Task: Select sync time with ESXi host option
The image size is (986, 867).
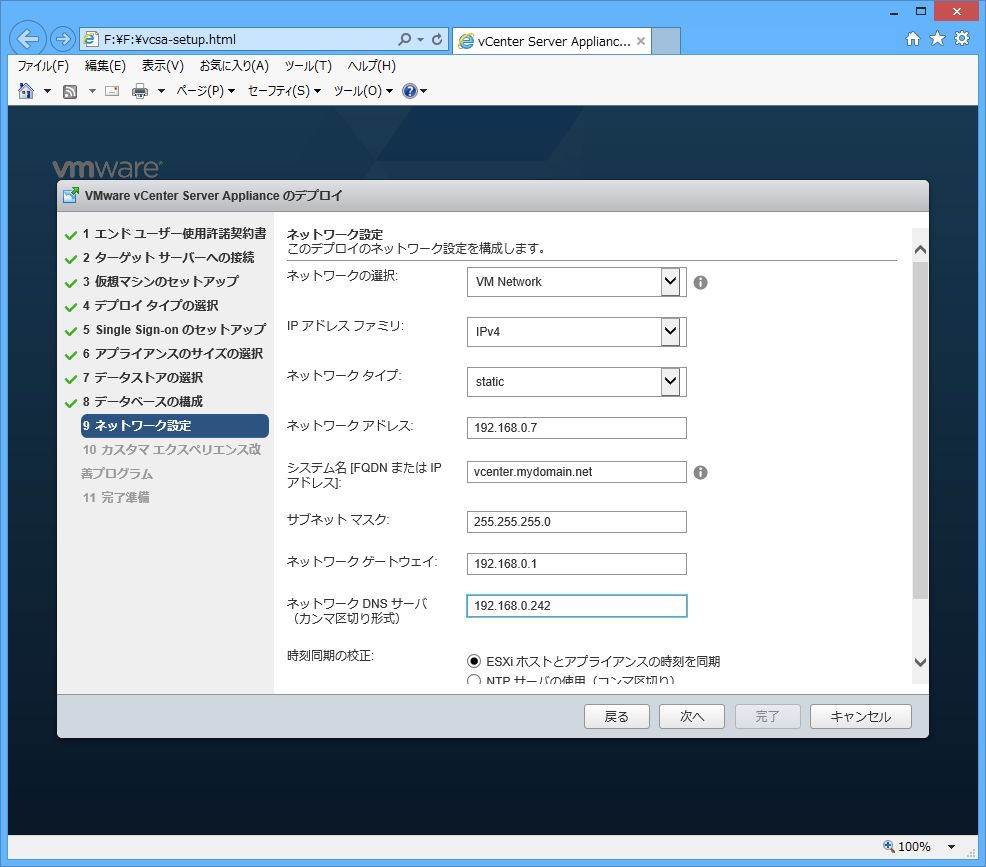Action: click(x=474, y=661)
